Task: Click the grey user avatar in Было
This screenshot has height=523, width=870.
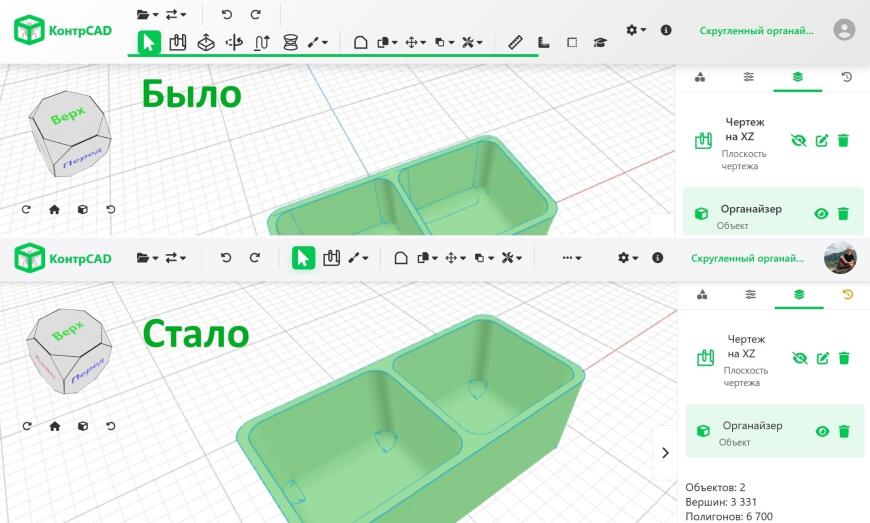Action: point(844,29)
